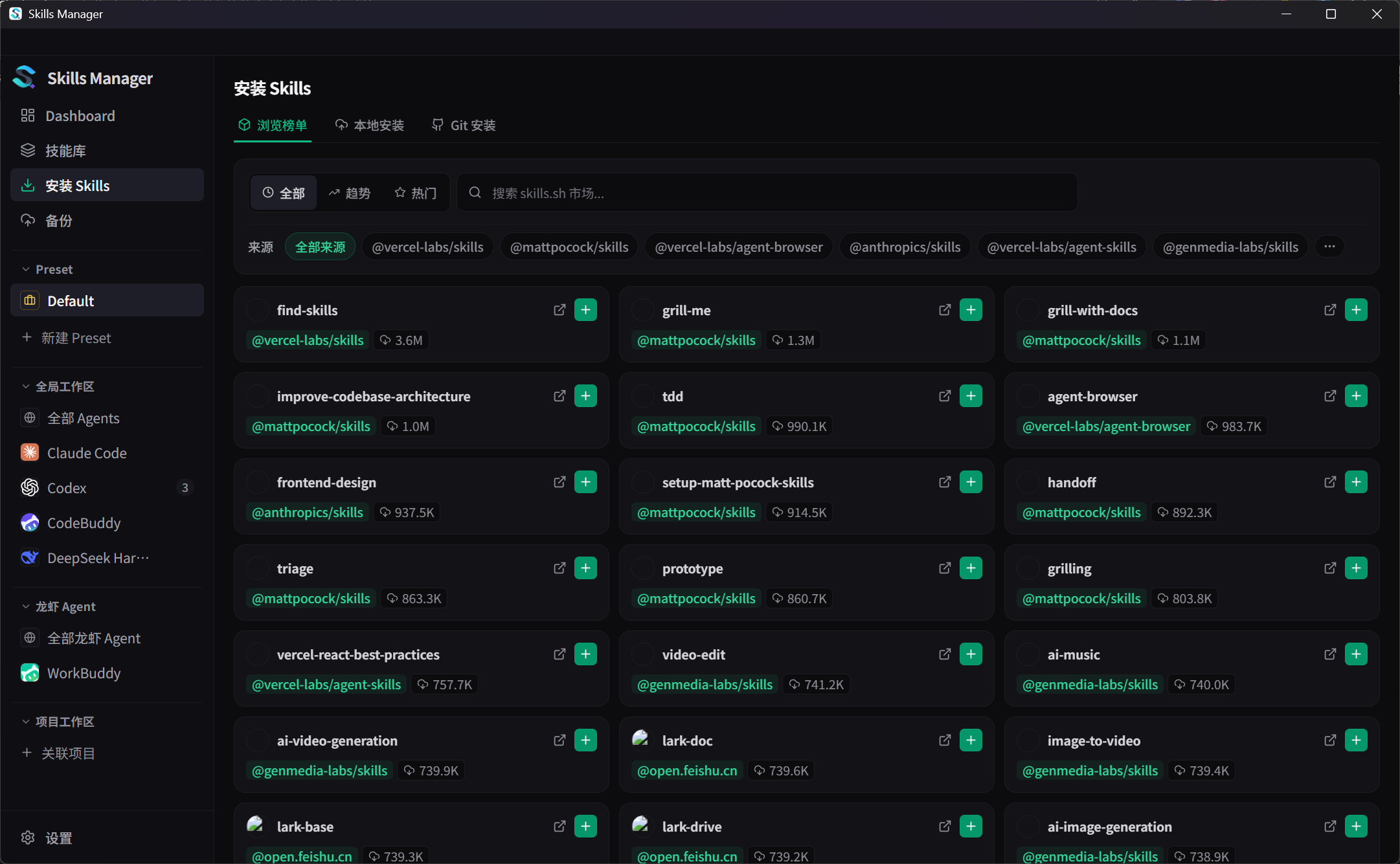Screen dimensions: 1400x864
Task: Open the grill-me external link icon
Action: click(x=945, y=310)
